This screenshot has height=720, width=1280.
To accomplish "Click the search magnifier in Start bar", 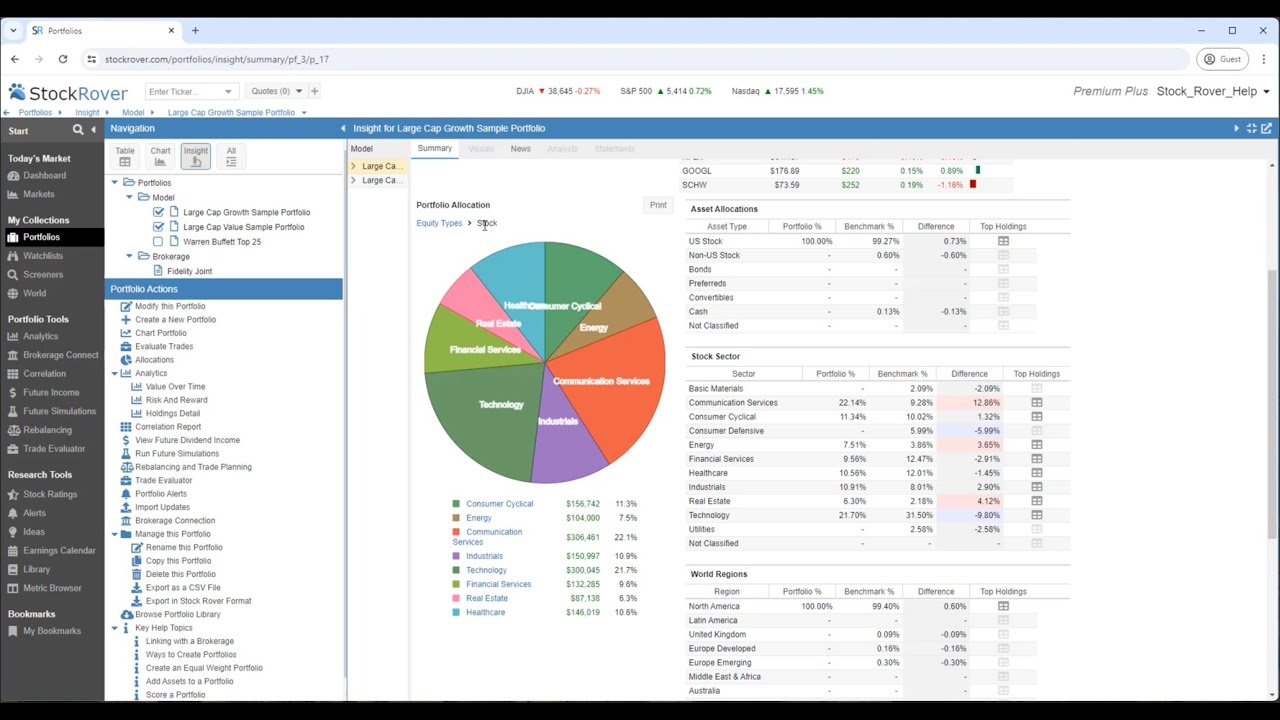I will click(78, 130).
